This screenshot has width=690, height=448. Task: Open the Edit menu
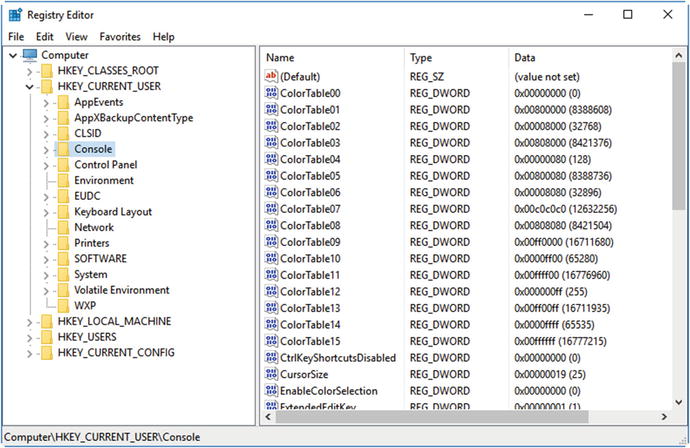click(x=44, y=37)
